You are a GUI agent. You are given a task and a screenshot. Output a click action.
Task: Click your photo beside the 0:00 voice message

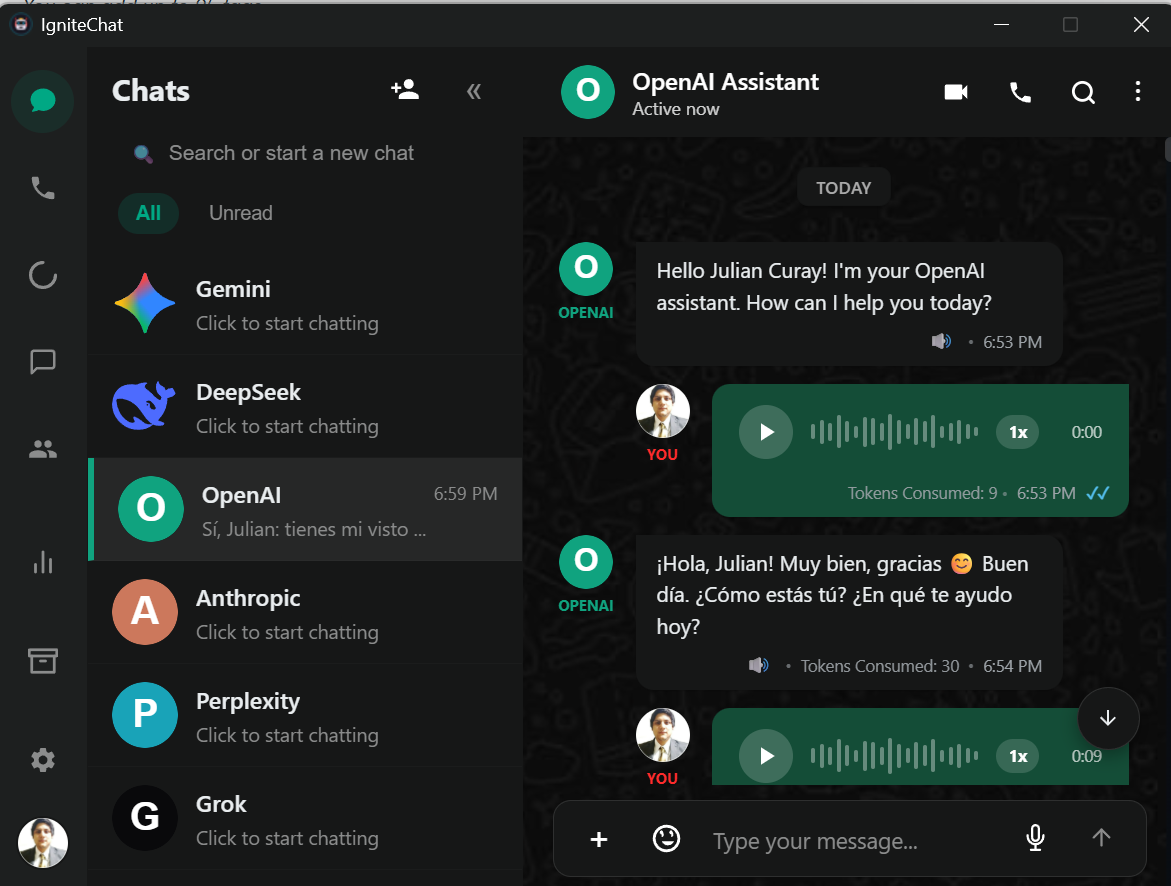coord(662,411)
